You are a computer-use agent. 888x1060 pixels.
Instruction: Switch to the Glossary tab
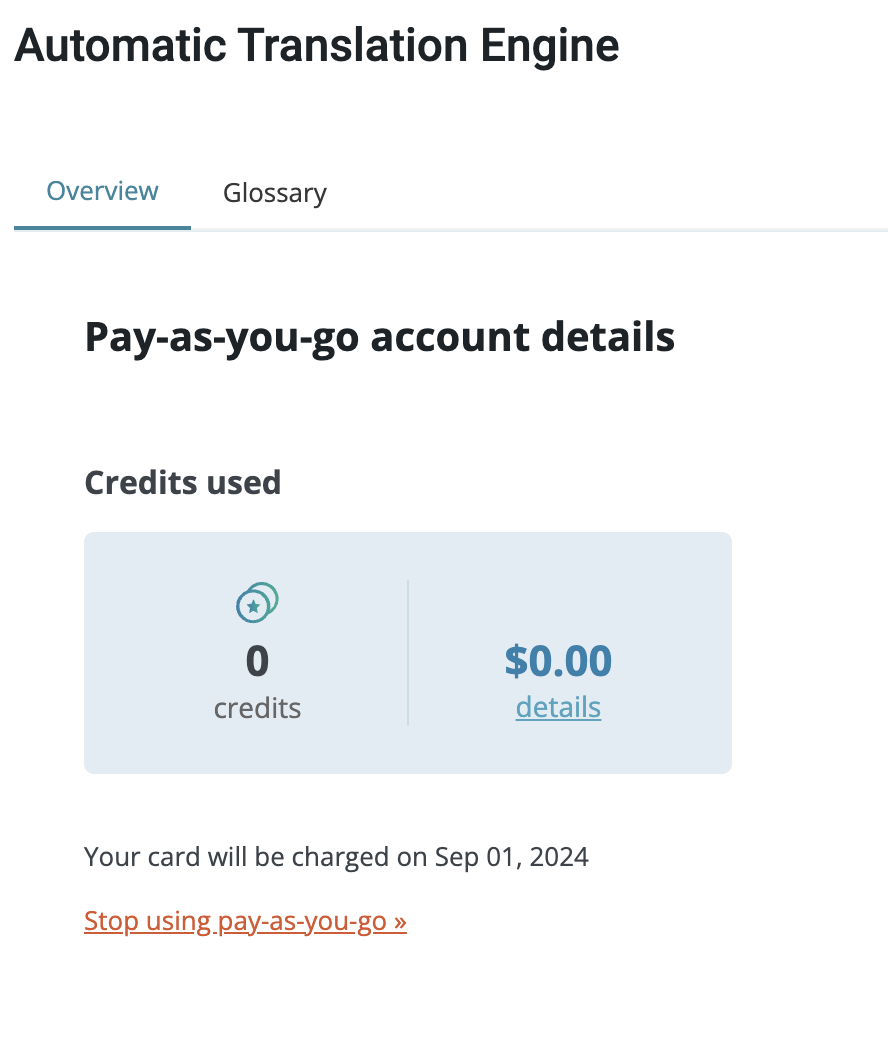coord(275,193)
